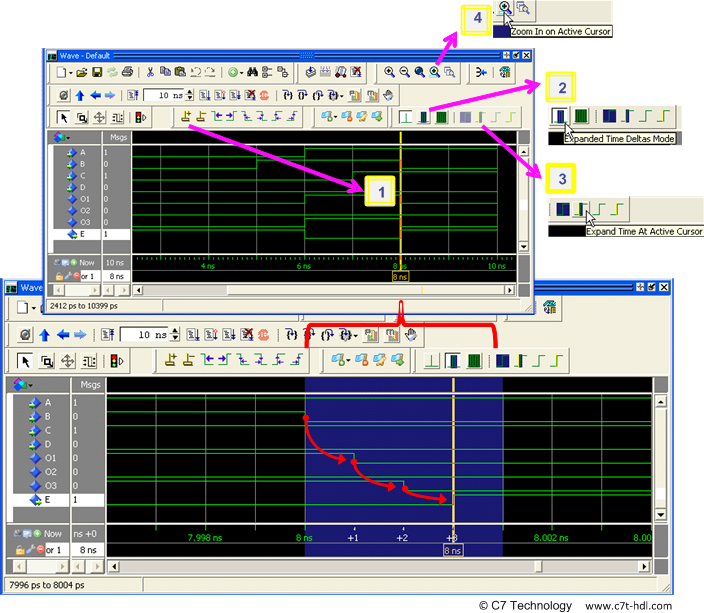Delete Cursor icon in lower Wave window

coord(188,360)
